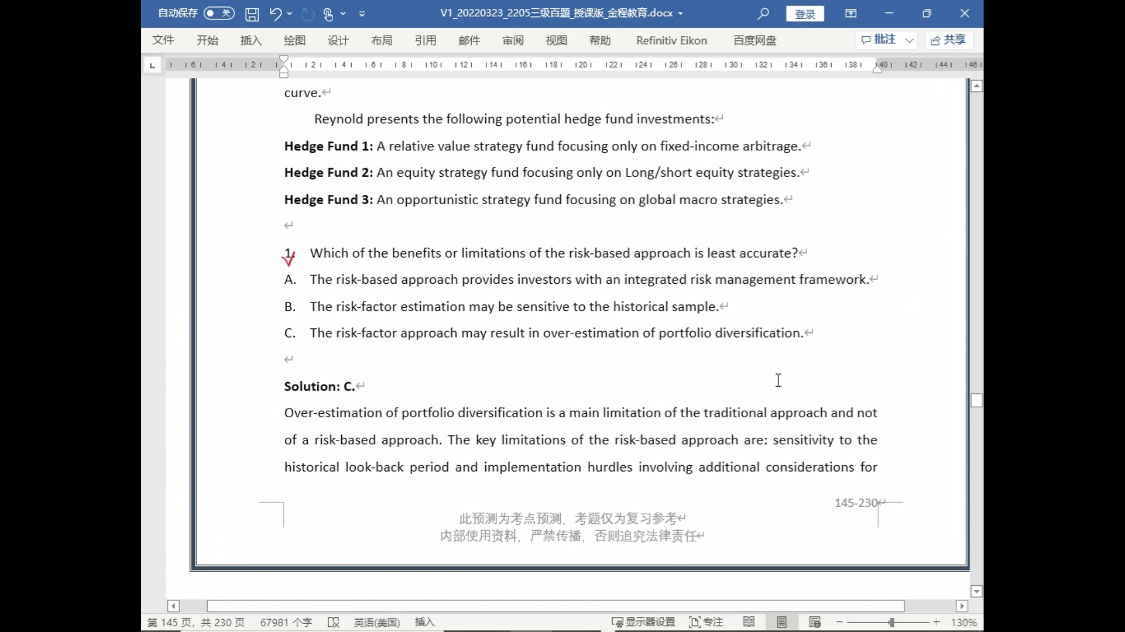Open the 插入 (Insert) ribbon tab

(x=251, y=41)
